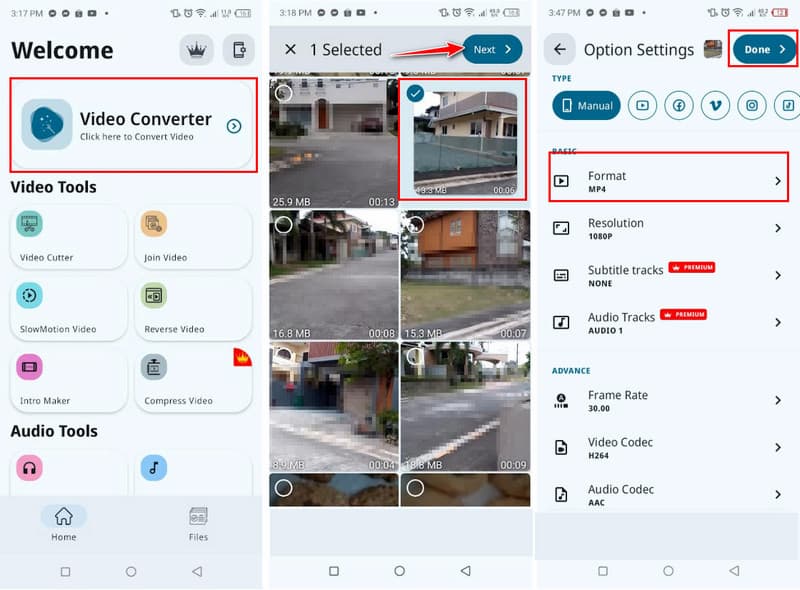Select the 25.9 MB video checkbox

coord(284,93)
